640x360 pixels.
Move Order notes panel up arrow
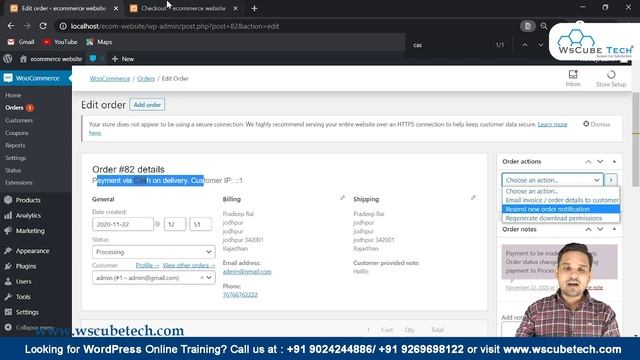(x=588, y=229)
